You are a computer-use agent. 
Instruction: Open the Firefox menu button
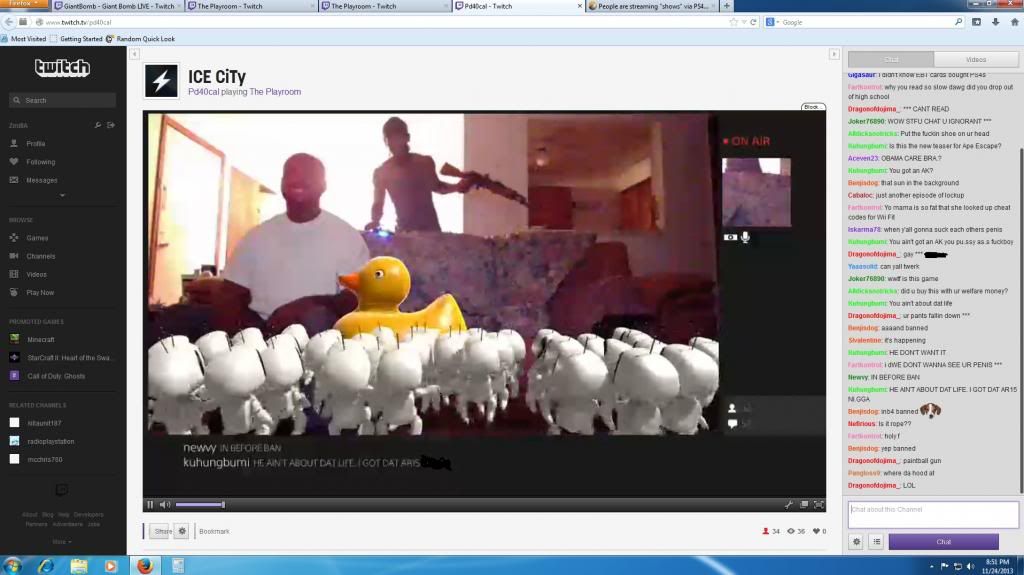(x=24, y=3)
